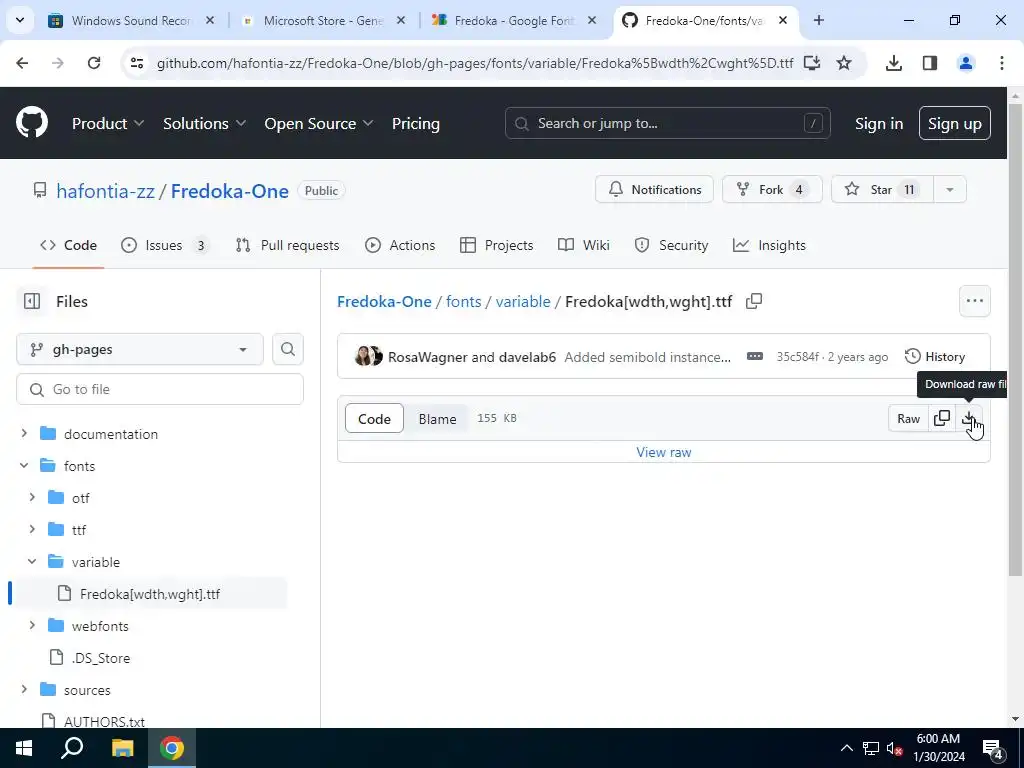This screenshot has width=1024, height=768.
Task: Reload the page
Action: pyautogui.click(x=94, y=63)
